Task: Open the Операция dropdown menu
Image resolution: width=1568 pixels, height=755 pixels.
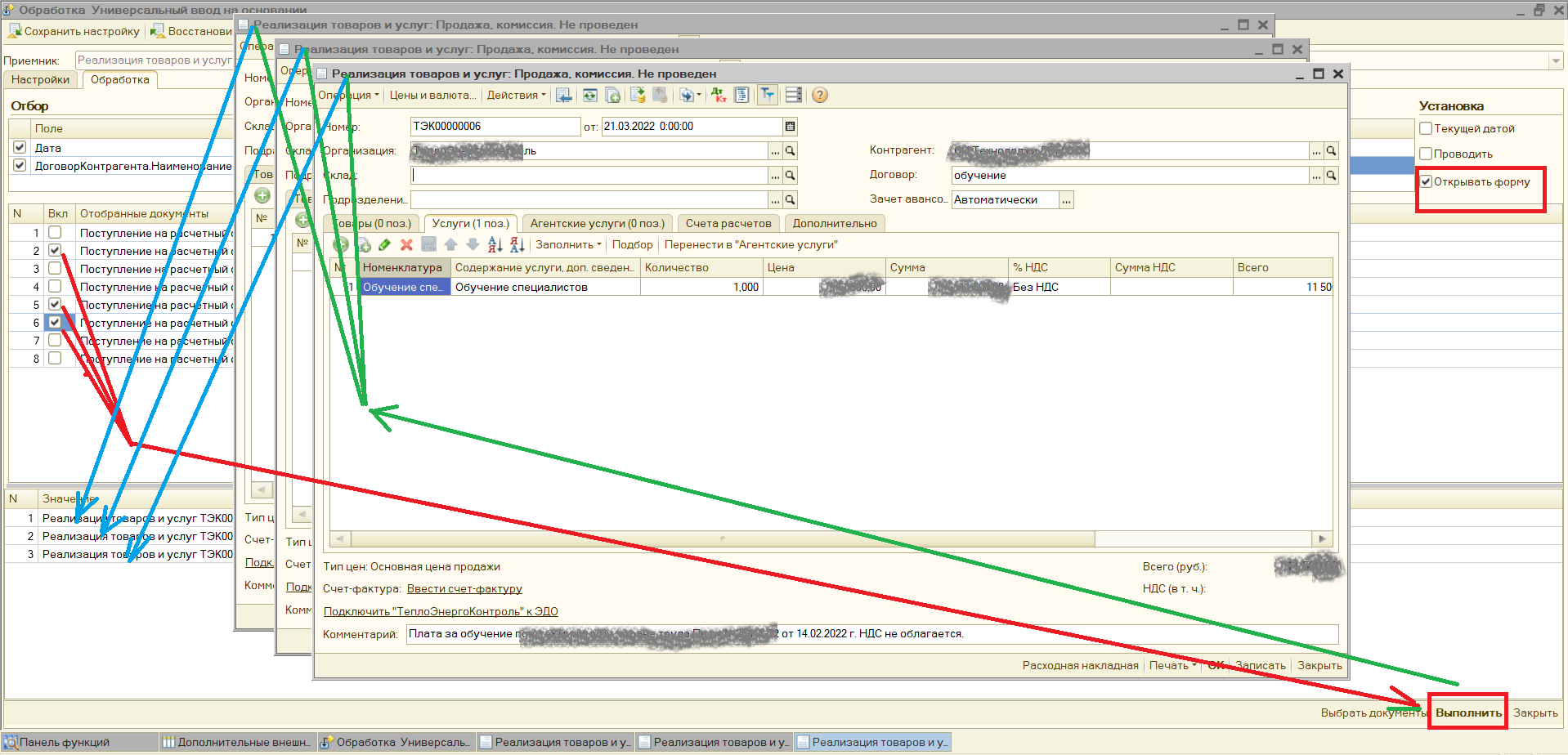Action: click(349, 96)
